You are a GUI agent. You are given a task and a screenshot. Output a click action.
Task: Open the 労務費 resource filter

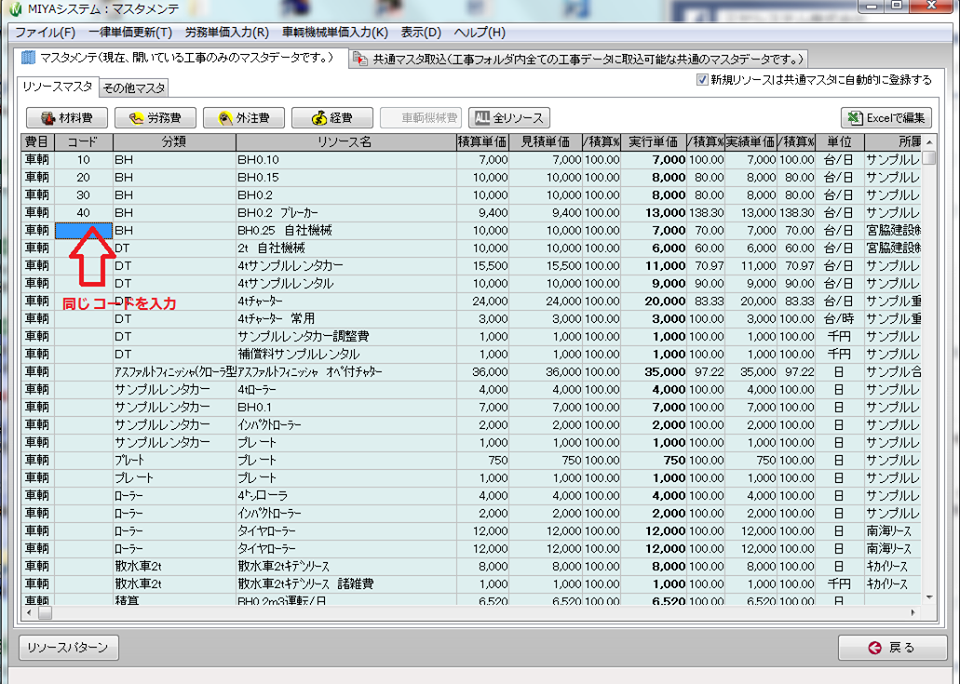pyautogui.click(x=156, y=118)
